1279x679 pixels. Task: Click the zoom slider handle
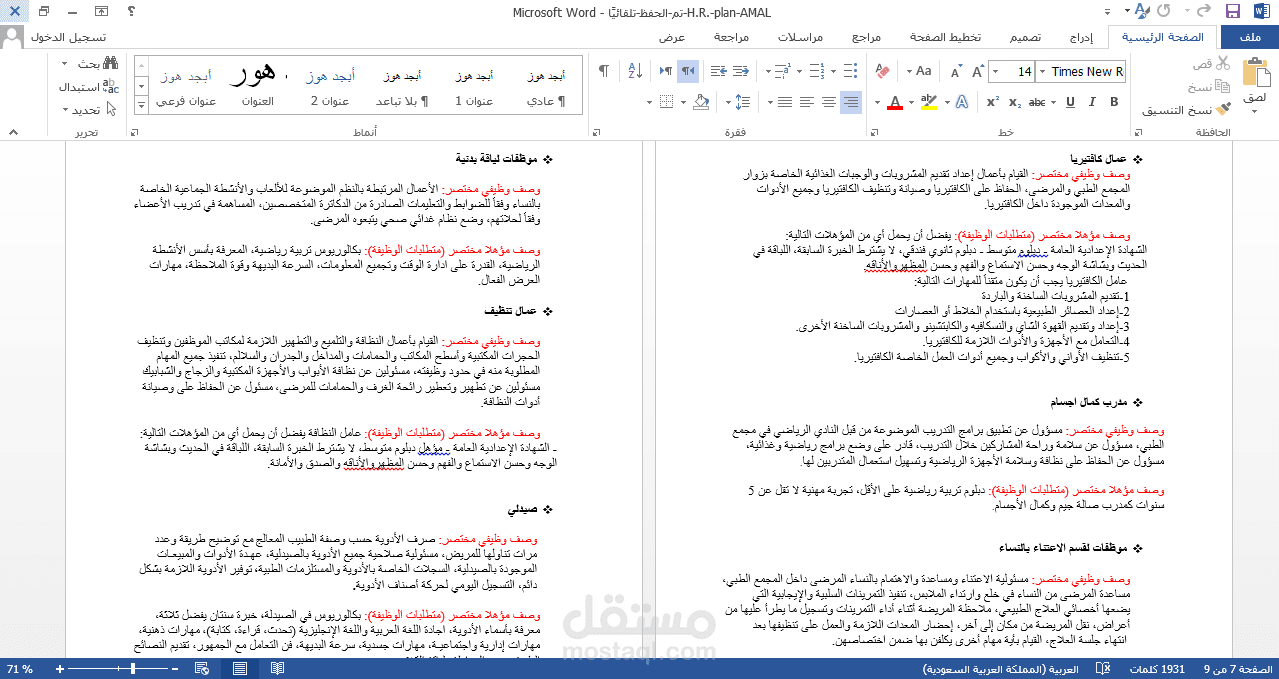[133, 668]
